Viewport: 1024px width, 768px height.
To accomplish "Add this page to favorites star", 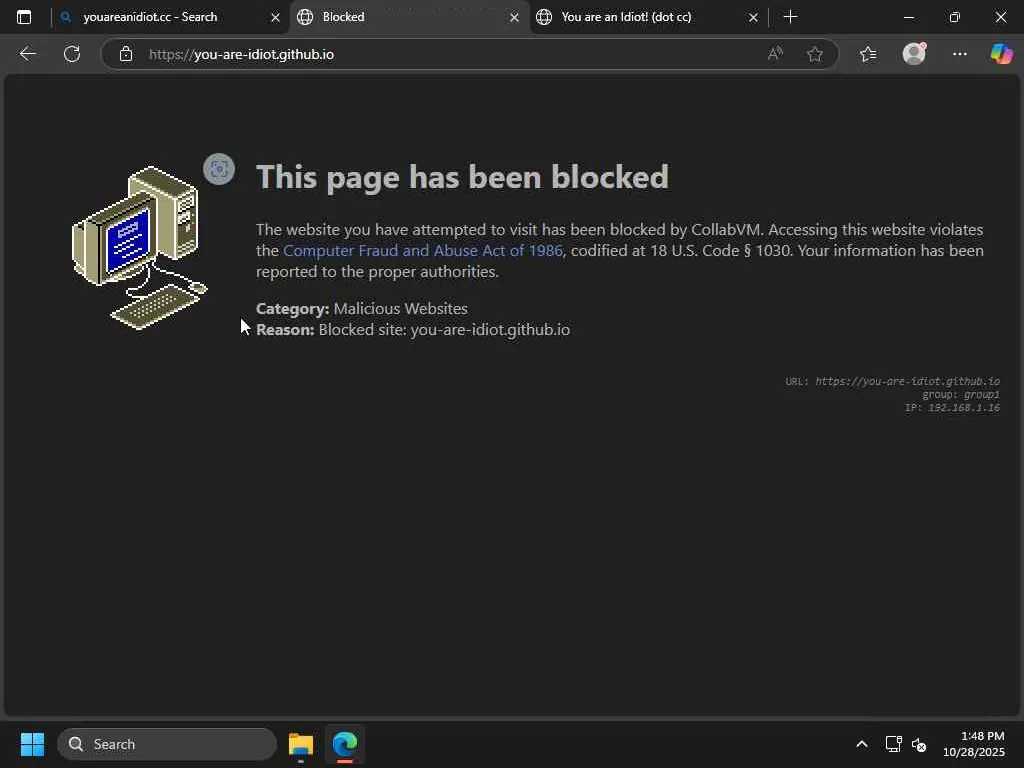I will [x=814, y=54].
